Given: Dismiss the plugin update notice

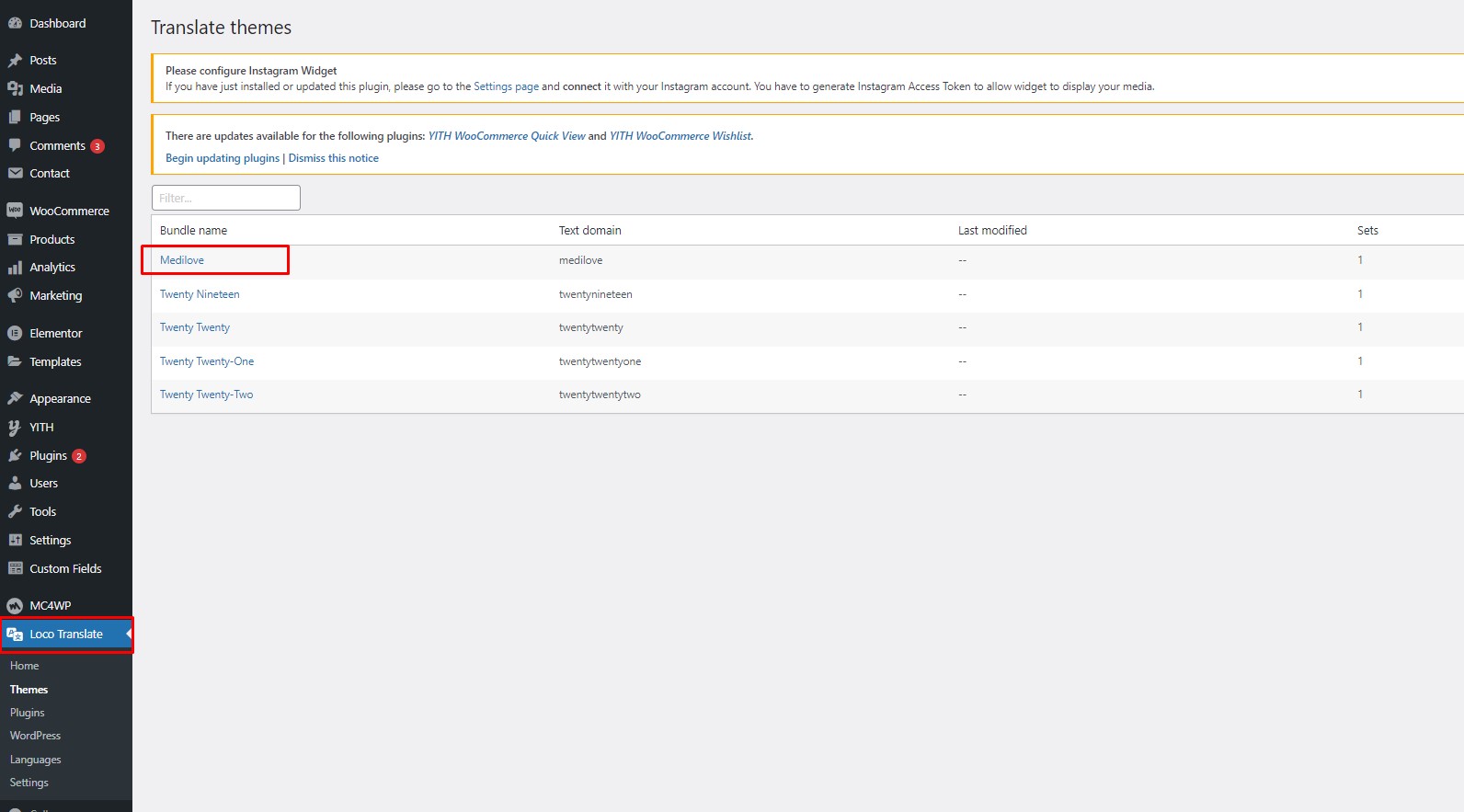Looking at the screenshot, I should pos(333,158).
